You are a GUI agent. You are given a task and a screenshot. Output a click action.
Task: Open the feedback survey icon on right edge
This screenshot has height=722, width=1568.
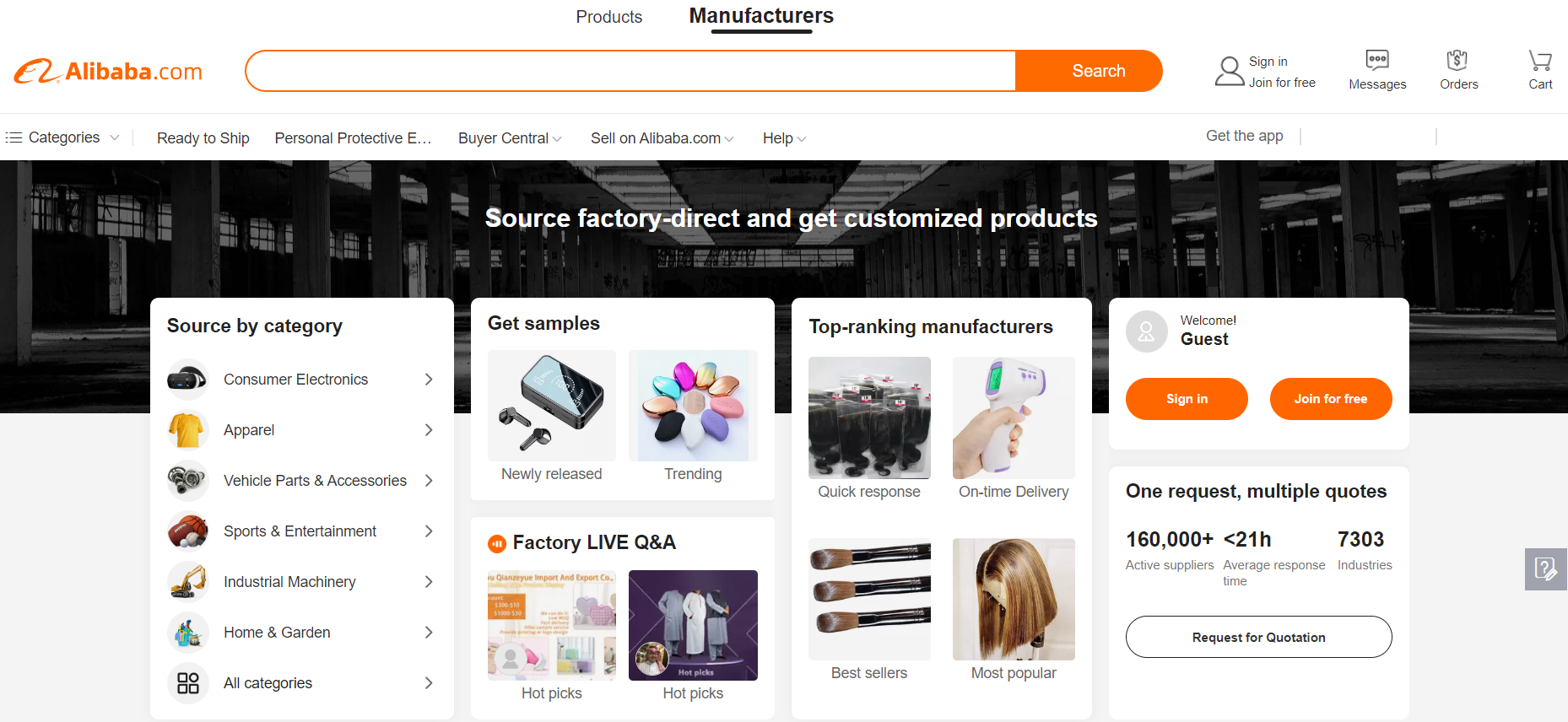[x=1546, y=569]
